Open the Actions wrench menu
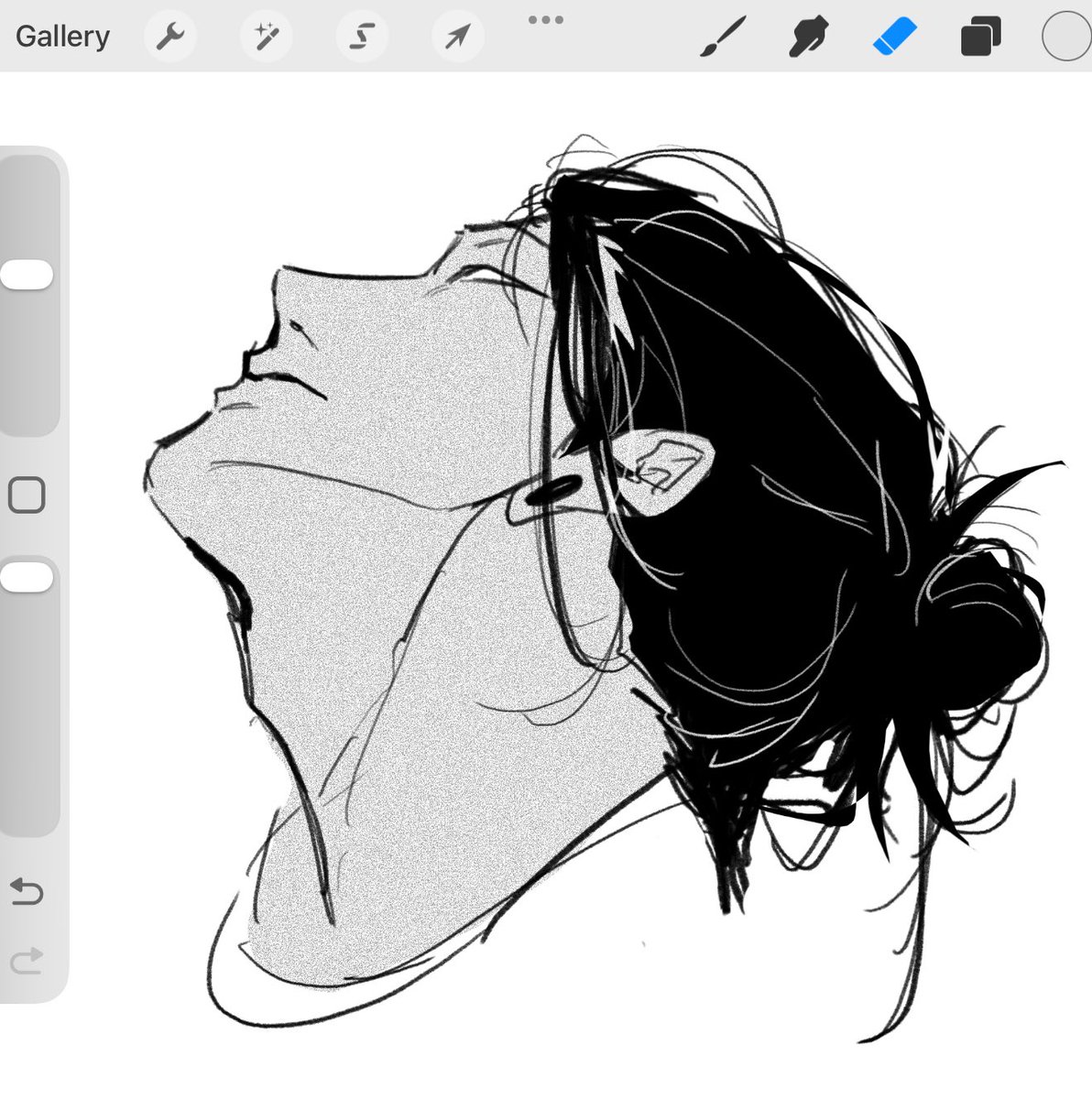This screenshot has width=1092, height=1099. pos(170,37)
